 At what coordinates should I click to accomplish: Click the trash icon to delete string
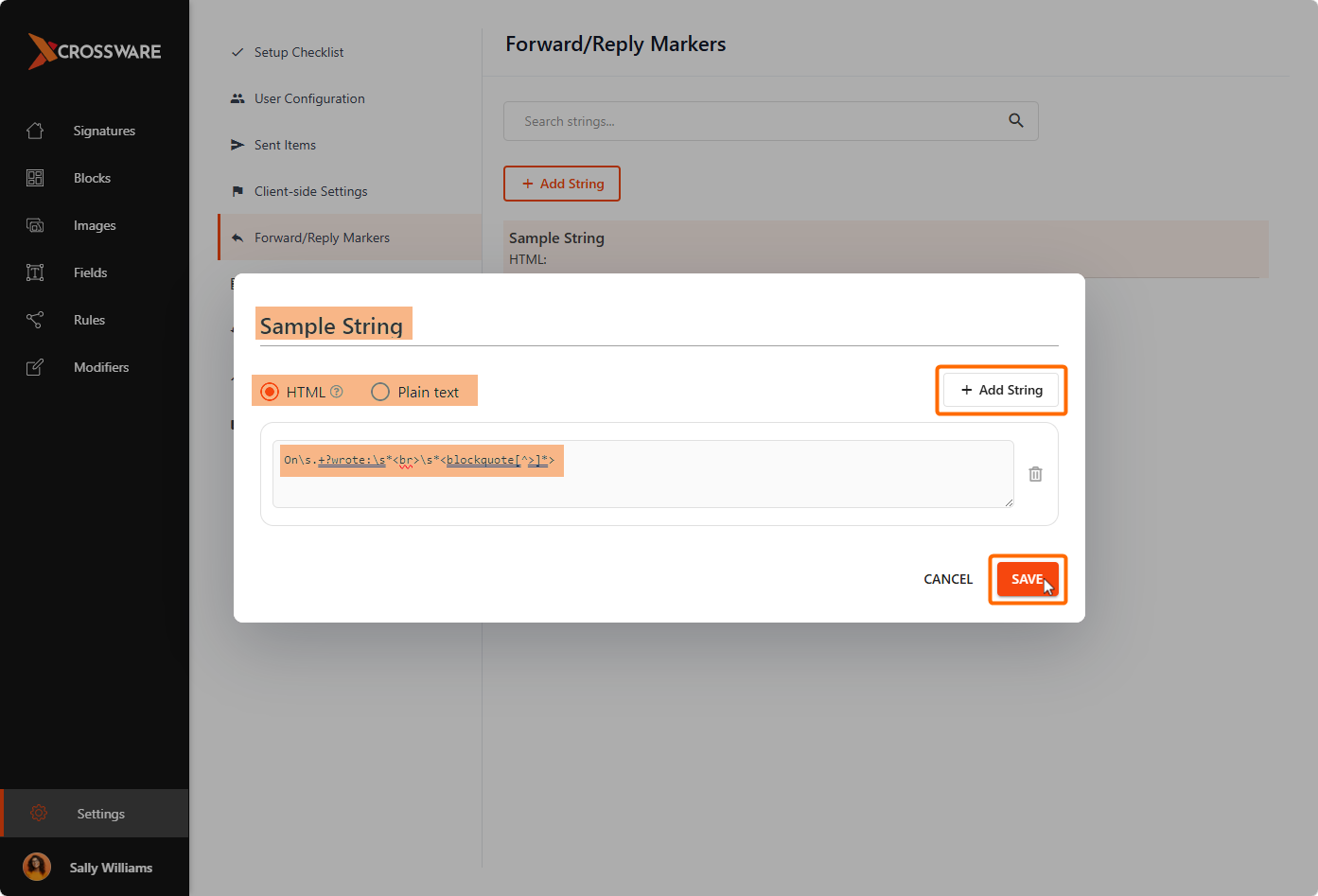point(1035,474)
